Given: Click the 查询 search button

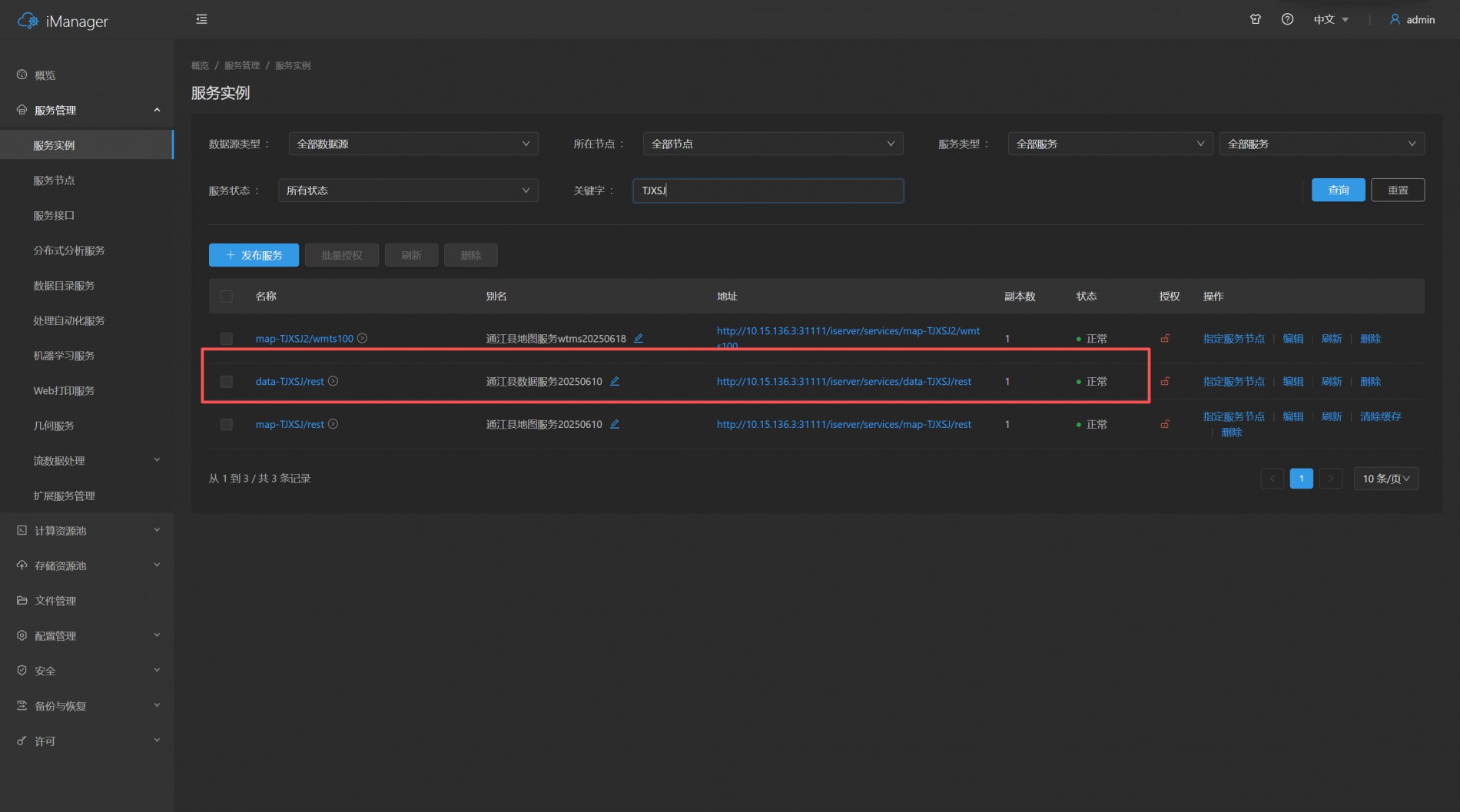Looking at the screenshot, I should 1338,190.
